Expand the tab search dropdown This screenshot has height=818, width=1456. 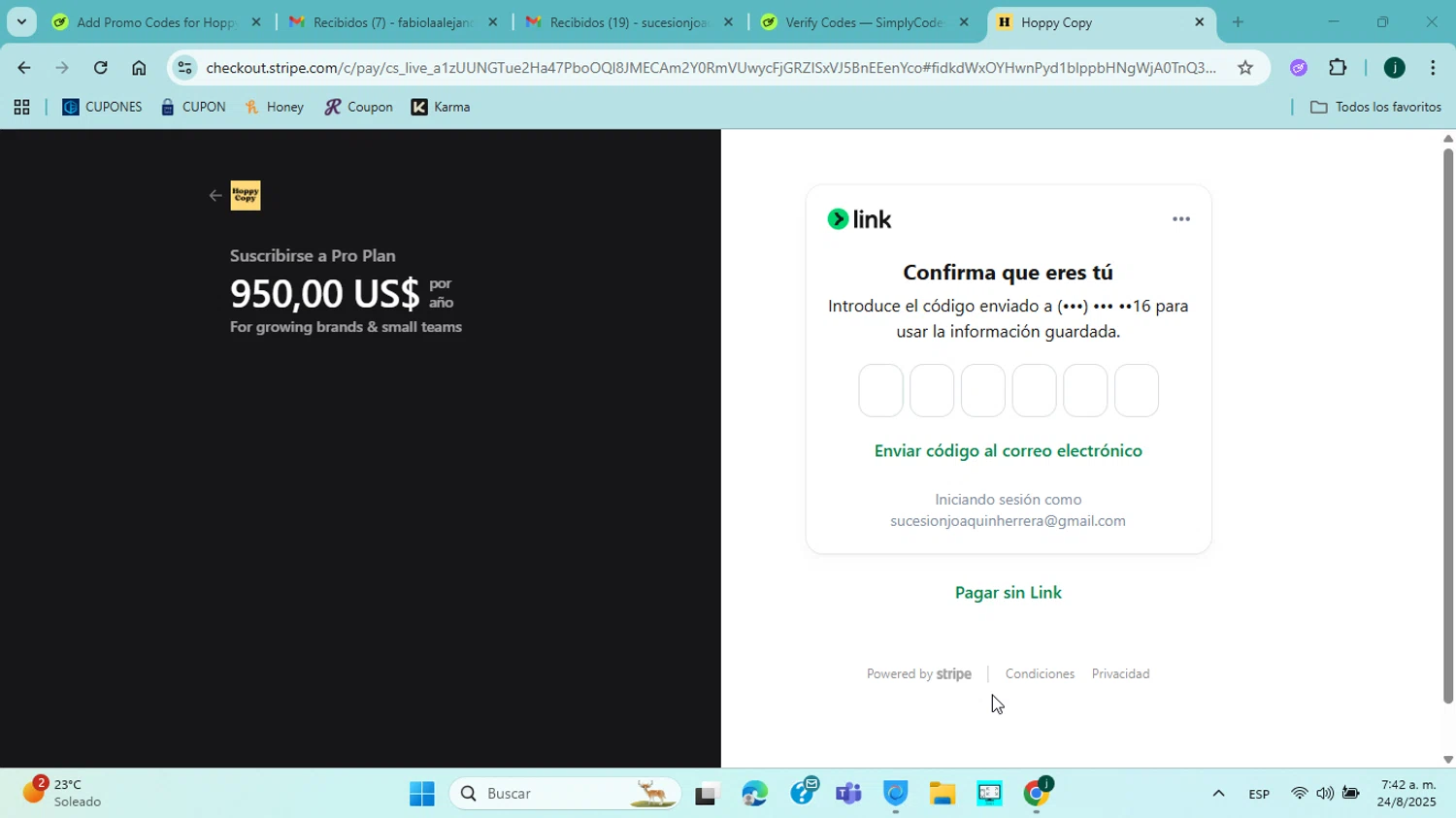point(21,22)
